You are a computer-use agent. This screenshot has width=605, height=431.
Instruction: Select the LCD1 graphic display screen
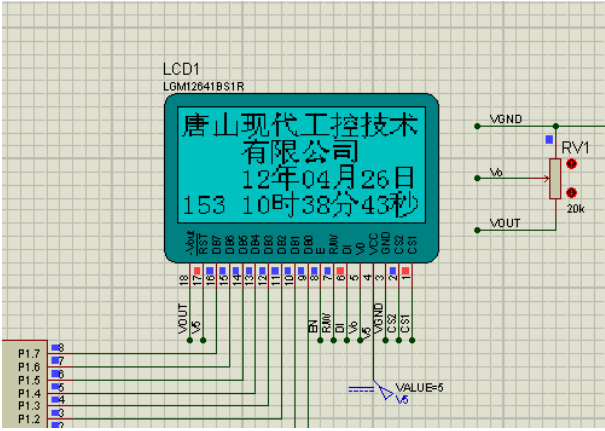301,165
